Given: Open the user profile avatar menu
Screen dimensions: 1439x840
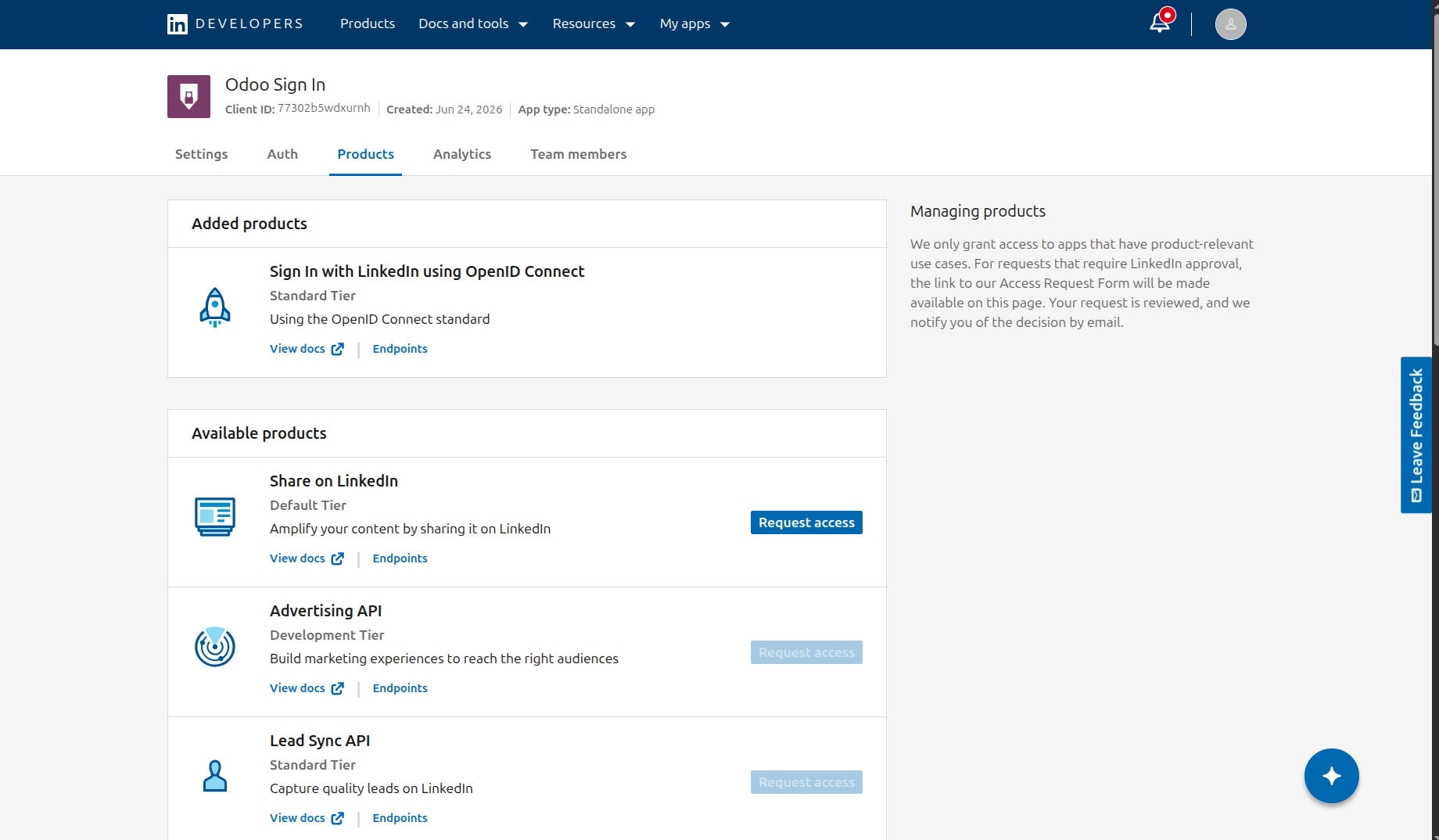Looking at the screenshot, I should pos(1230,24).
